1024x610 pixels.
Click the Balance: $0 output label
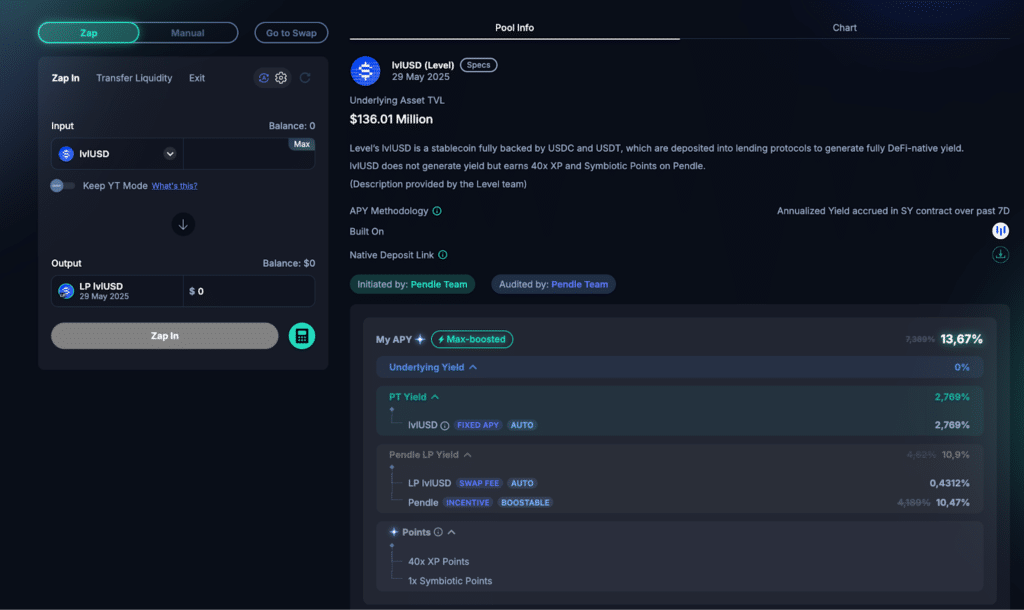pos(289,263)
